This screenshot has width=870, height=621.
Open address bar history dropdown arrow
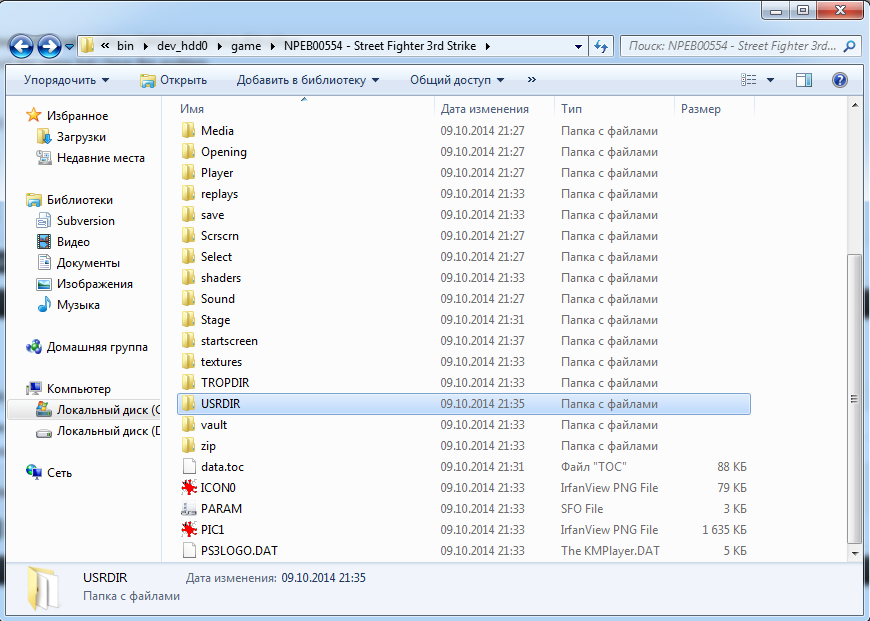pyautogui.click(x=578, y=47)
